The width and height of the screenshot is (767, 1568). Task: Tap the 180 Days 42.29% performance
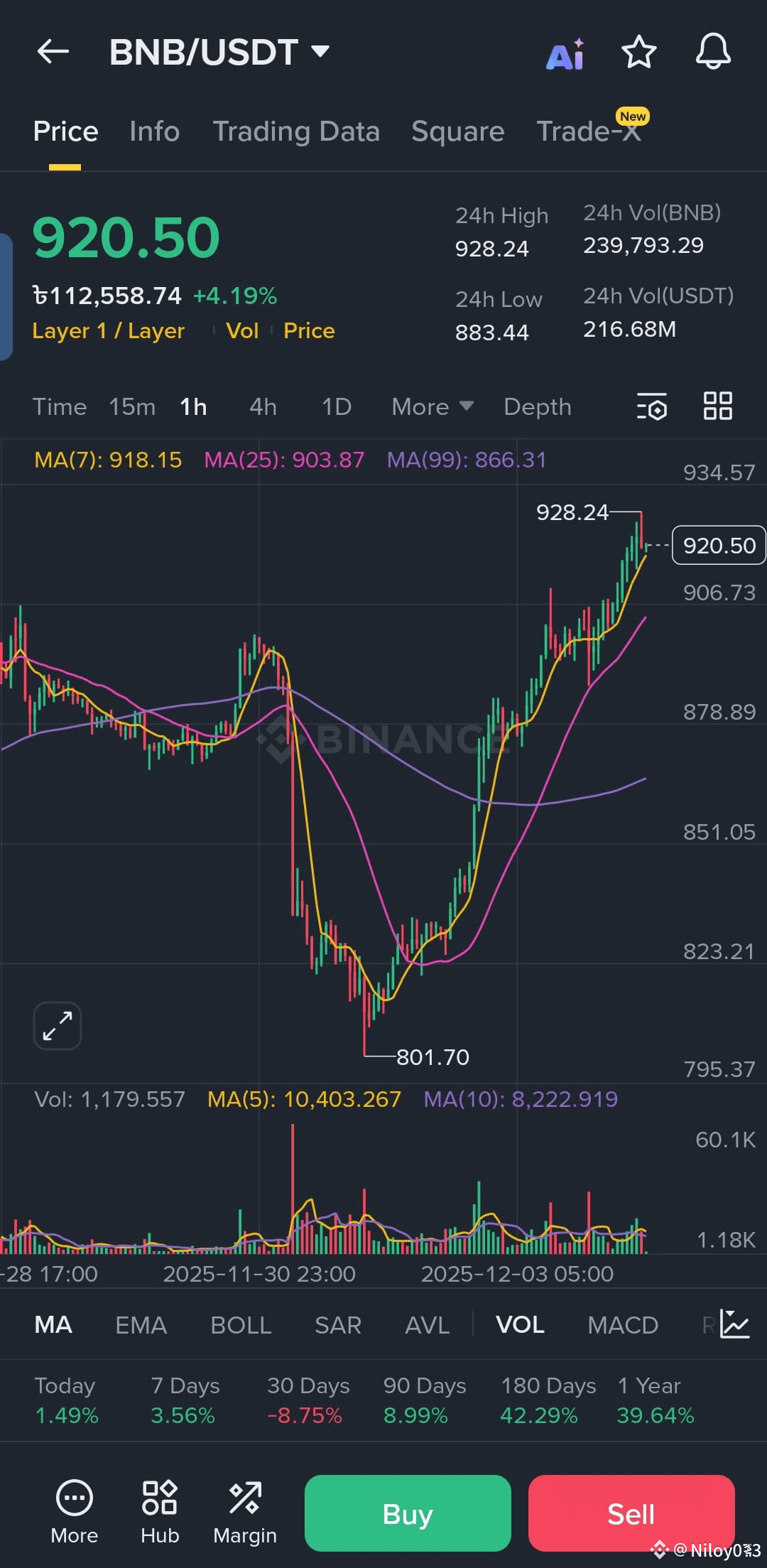pos(548,1400)
